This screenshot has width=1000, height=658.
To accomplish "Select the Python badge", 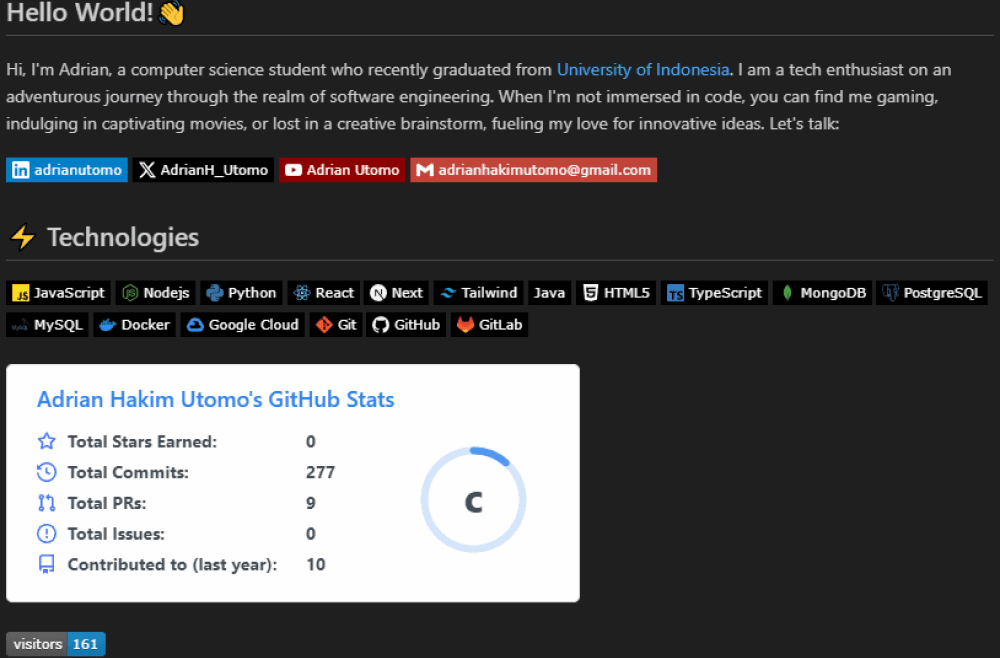I will tap(241, 293).
